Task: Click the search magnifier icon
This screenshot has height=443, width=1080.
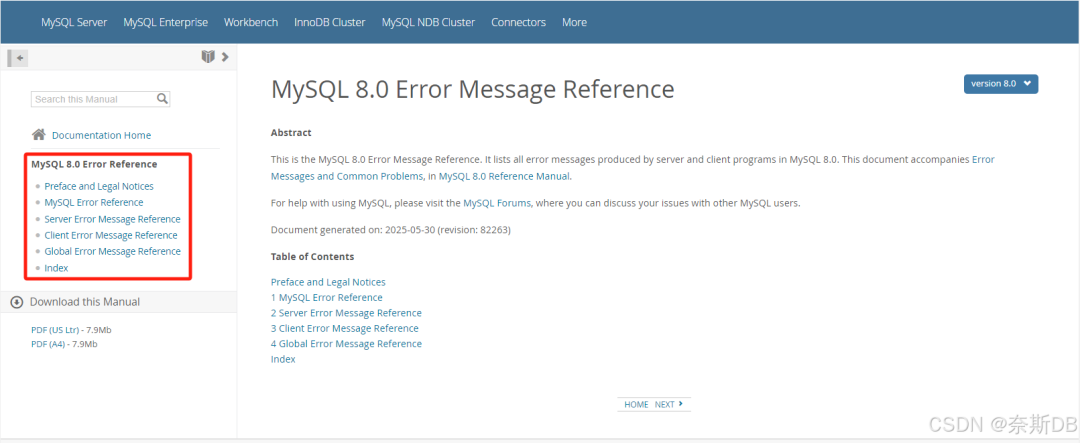Action: coord(162,99)
